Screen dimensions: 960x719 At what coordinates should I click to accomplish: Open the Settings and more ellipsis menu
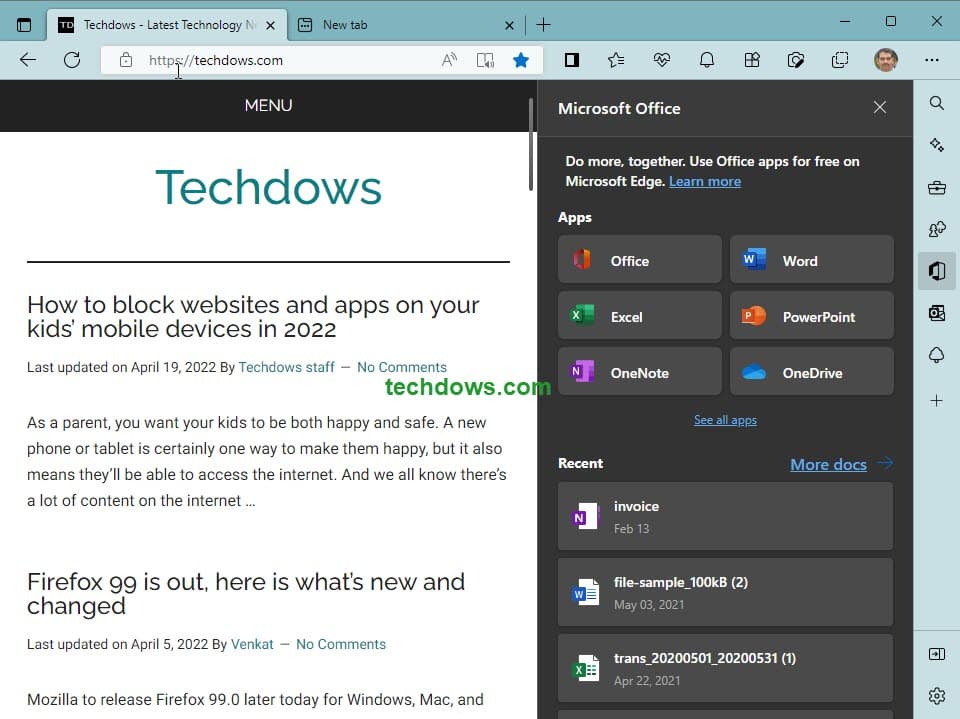934,60
